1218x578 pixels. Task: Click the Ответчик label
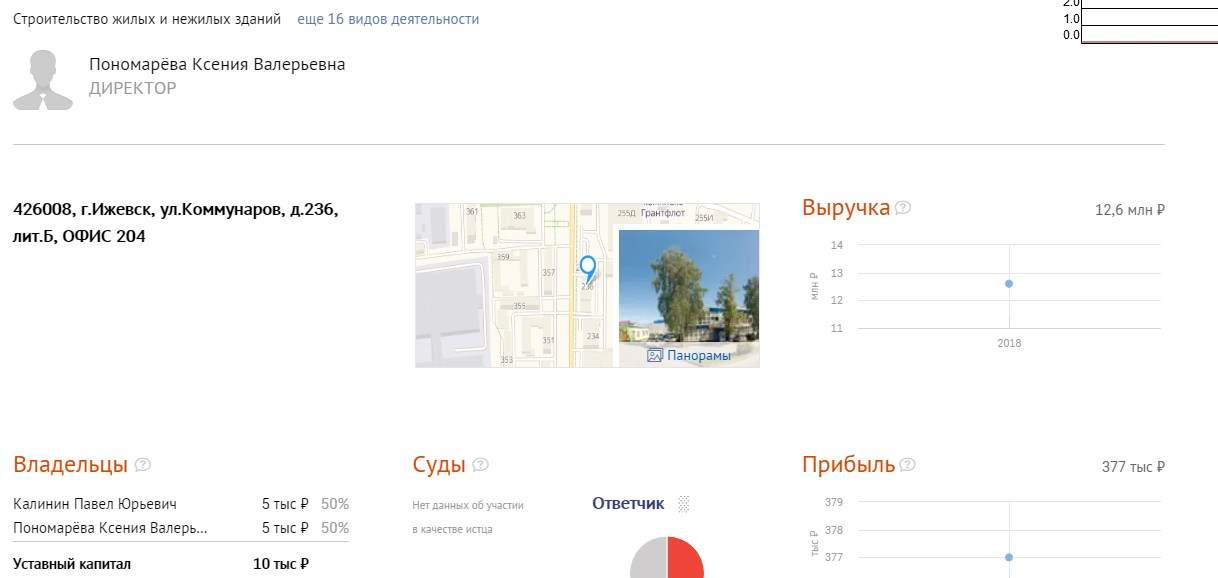coord(628,504)
